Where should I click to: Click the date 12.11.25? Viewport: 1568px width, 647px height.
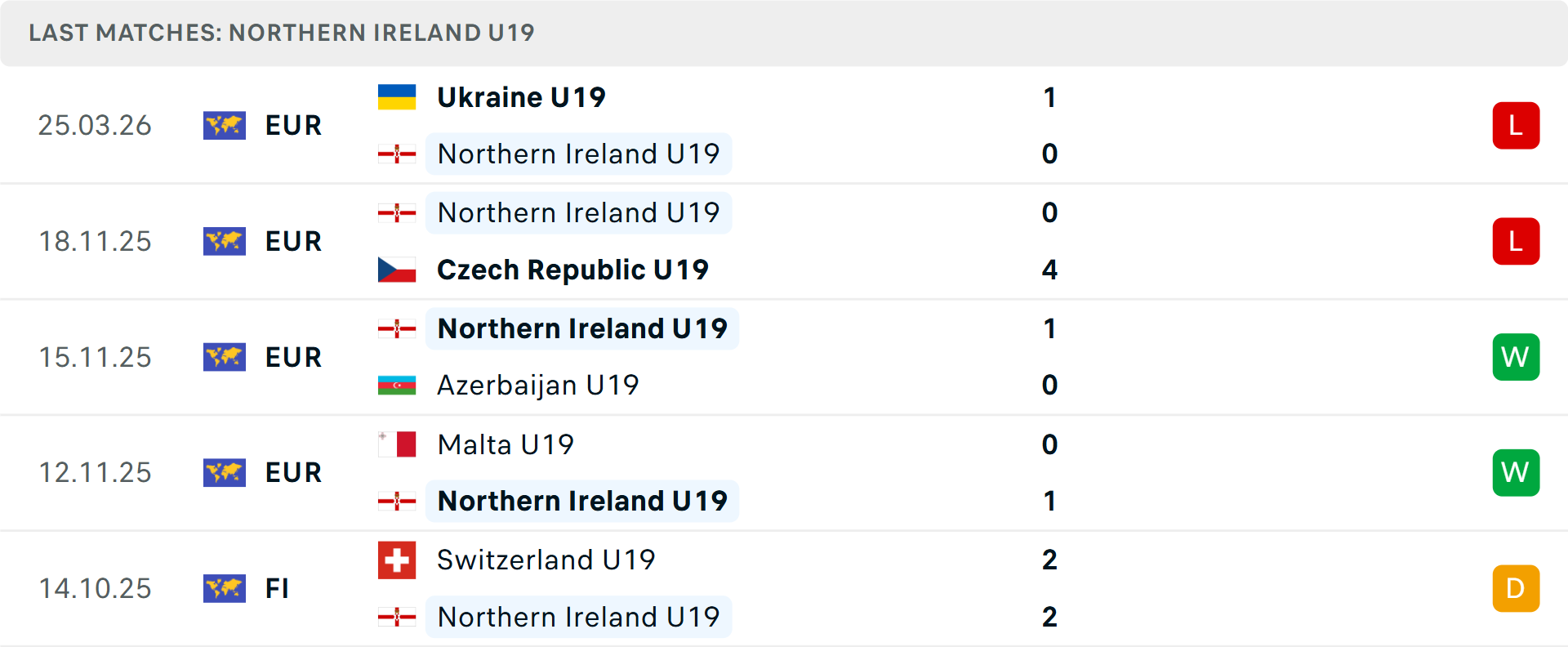pos(95,472)
